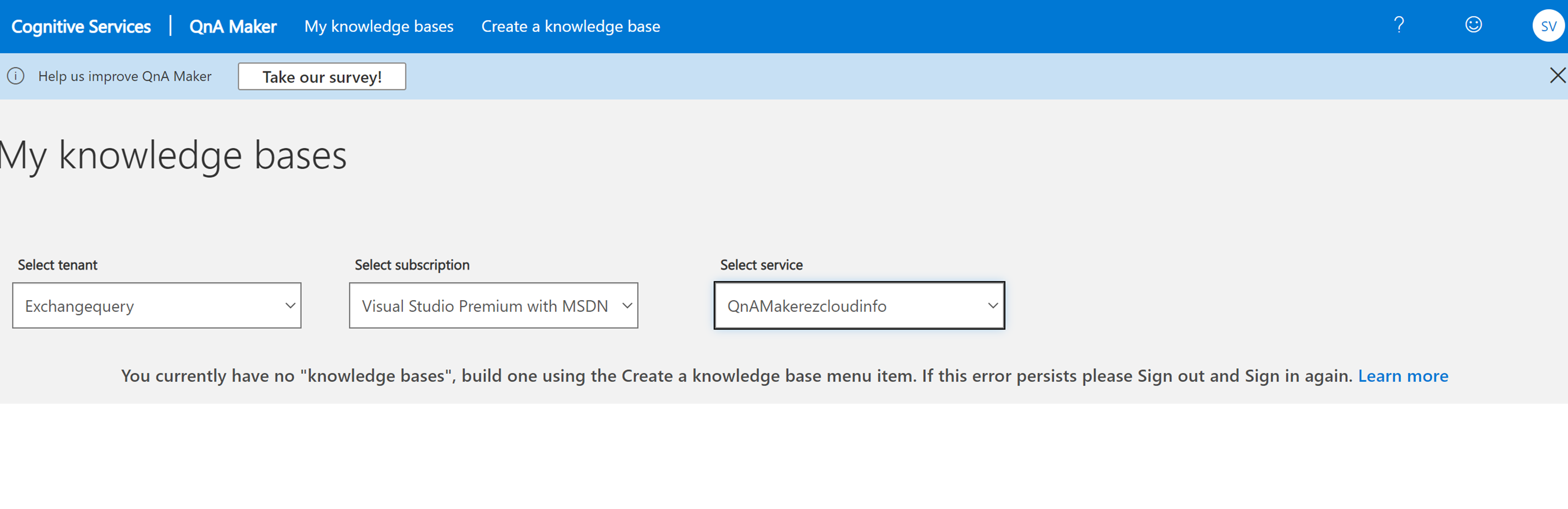
Task: Expand the QnAMakerezcloudinfo service dropdown
Action: (859, 305)
